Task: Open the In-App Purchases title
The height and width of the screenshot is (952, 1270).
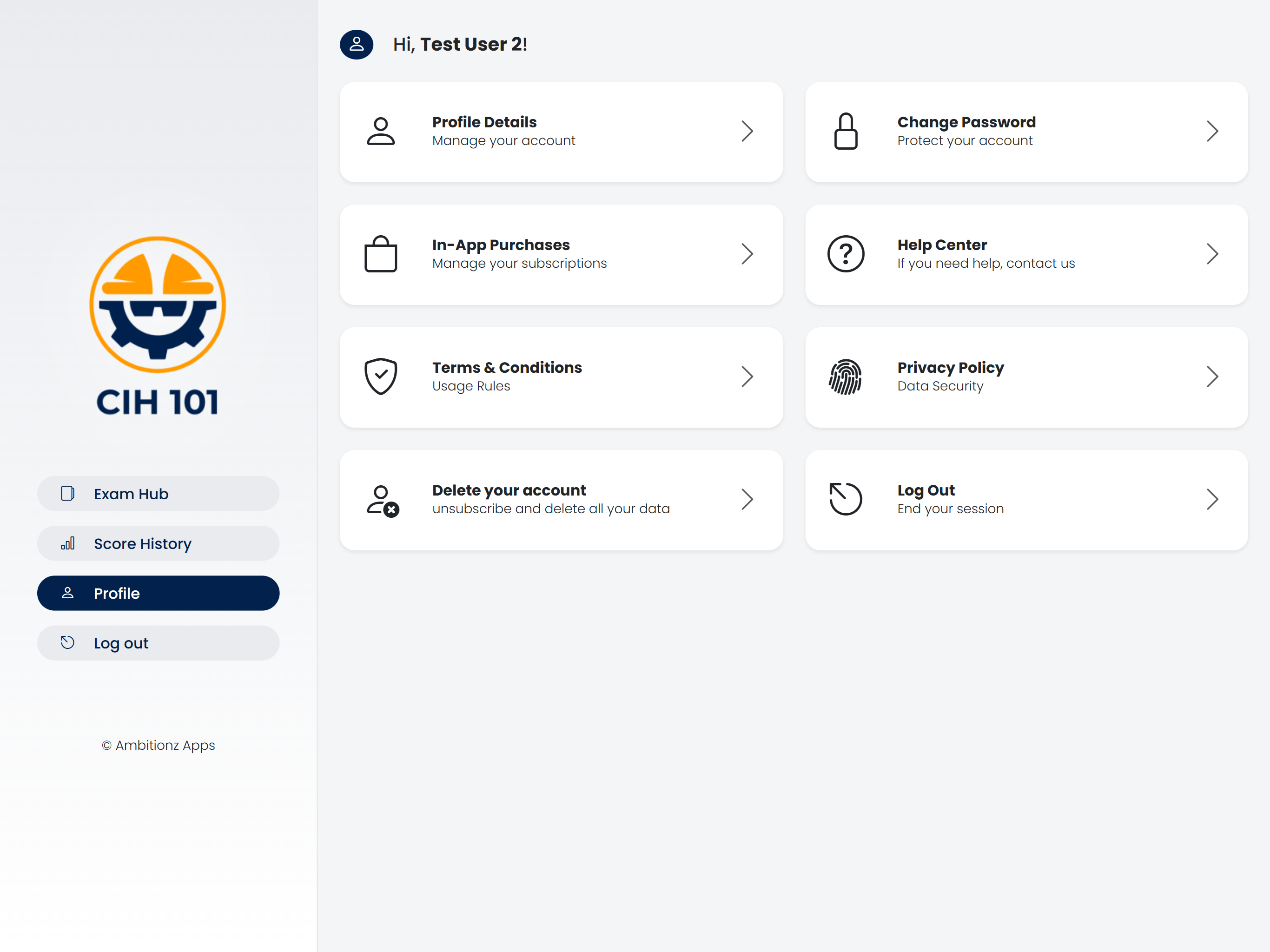Action: [x=501, y=245]
